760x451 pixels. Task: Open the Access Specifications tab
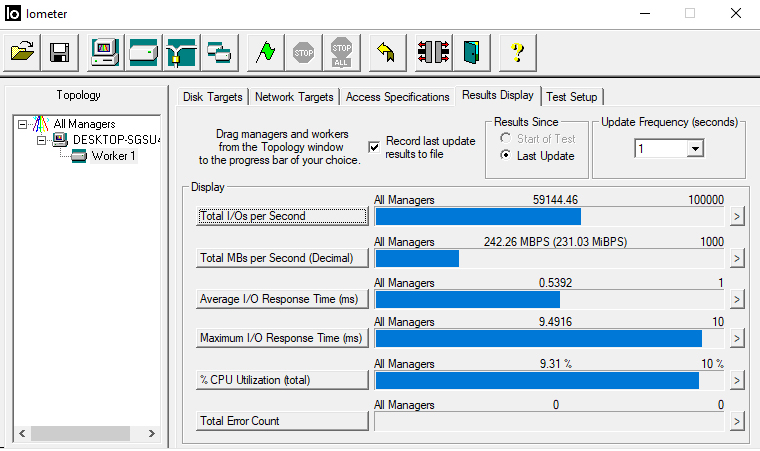[x=397, y=97]
